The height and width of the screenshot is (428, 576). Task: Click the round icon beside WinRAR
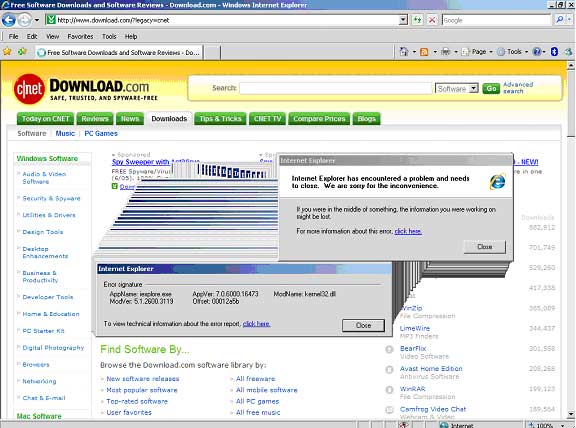coord(389,390)
